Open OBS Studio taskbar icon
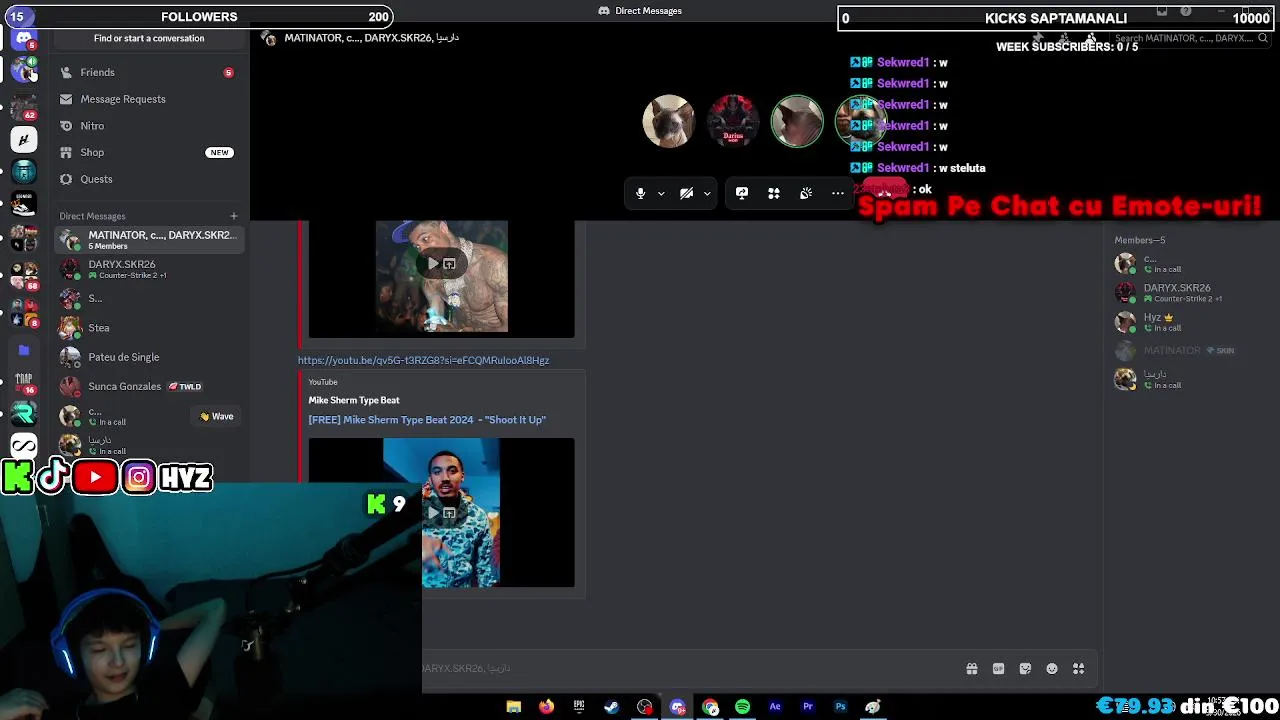 [645, 707]
